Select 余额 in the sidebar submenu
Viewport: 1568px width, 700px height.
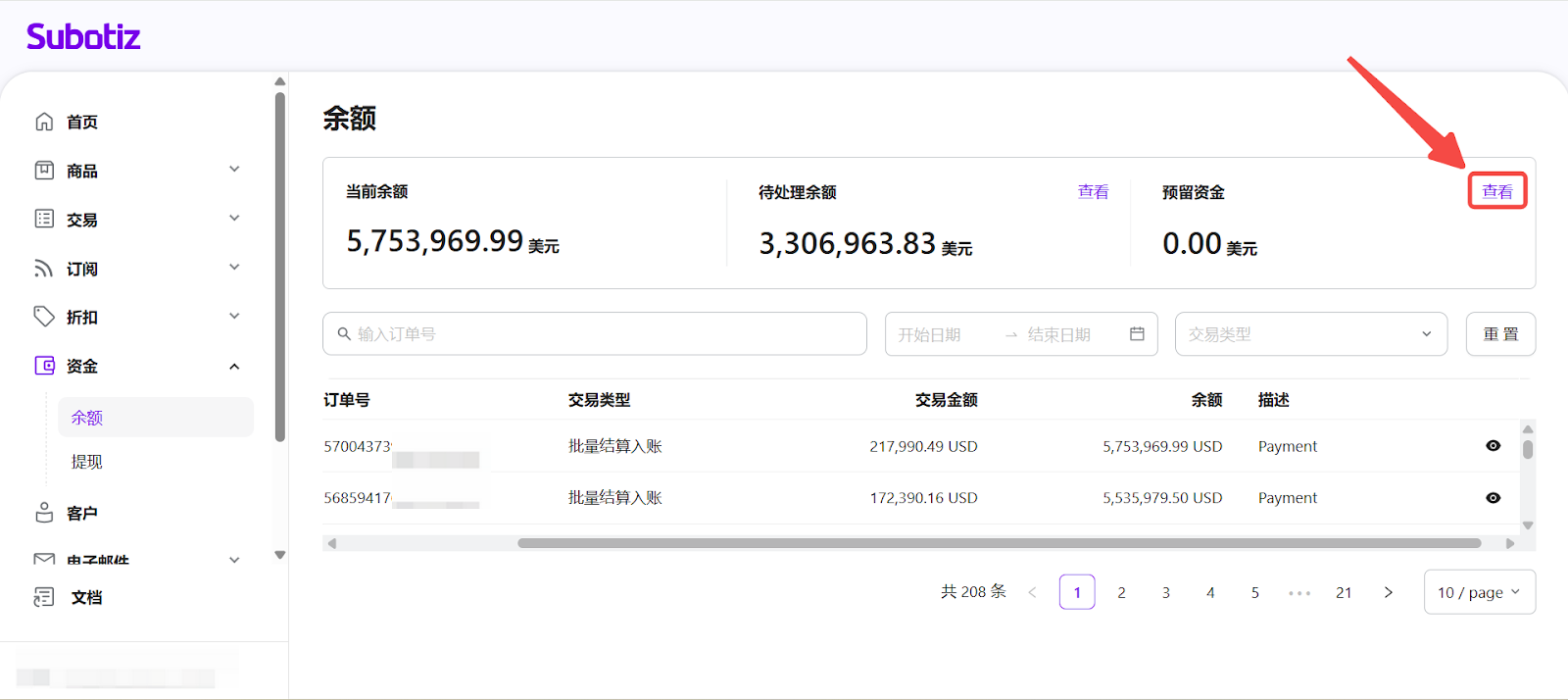click(x=87, y=418)
